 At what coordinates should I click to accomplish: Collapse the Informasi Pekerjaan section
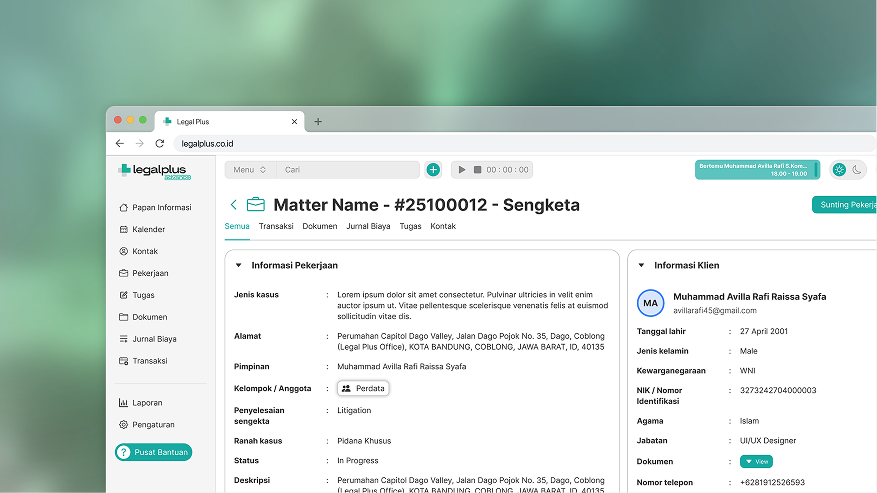pyautogui.click(x=239, y=266)
